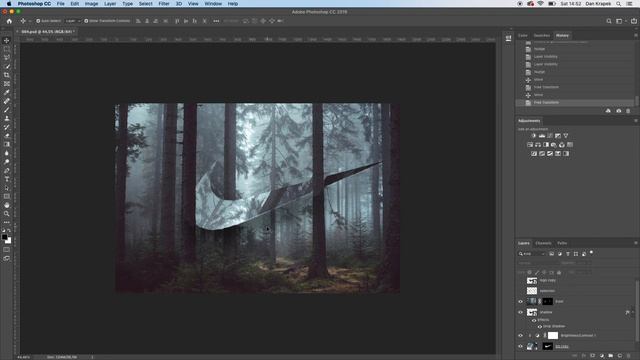The image size is (640, 360).
Task: Open Auto-Select Layer dropdown in options bar
Action: tap(72, 21)
